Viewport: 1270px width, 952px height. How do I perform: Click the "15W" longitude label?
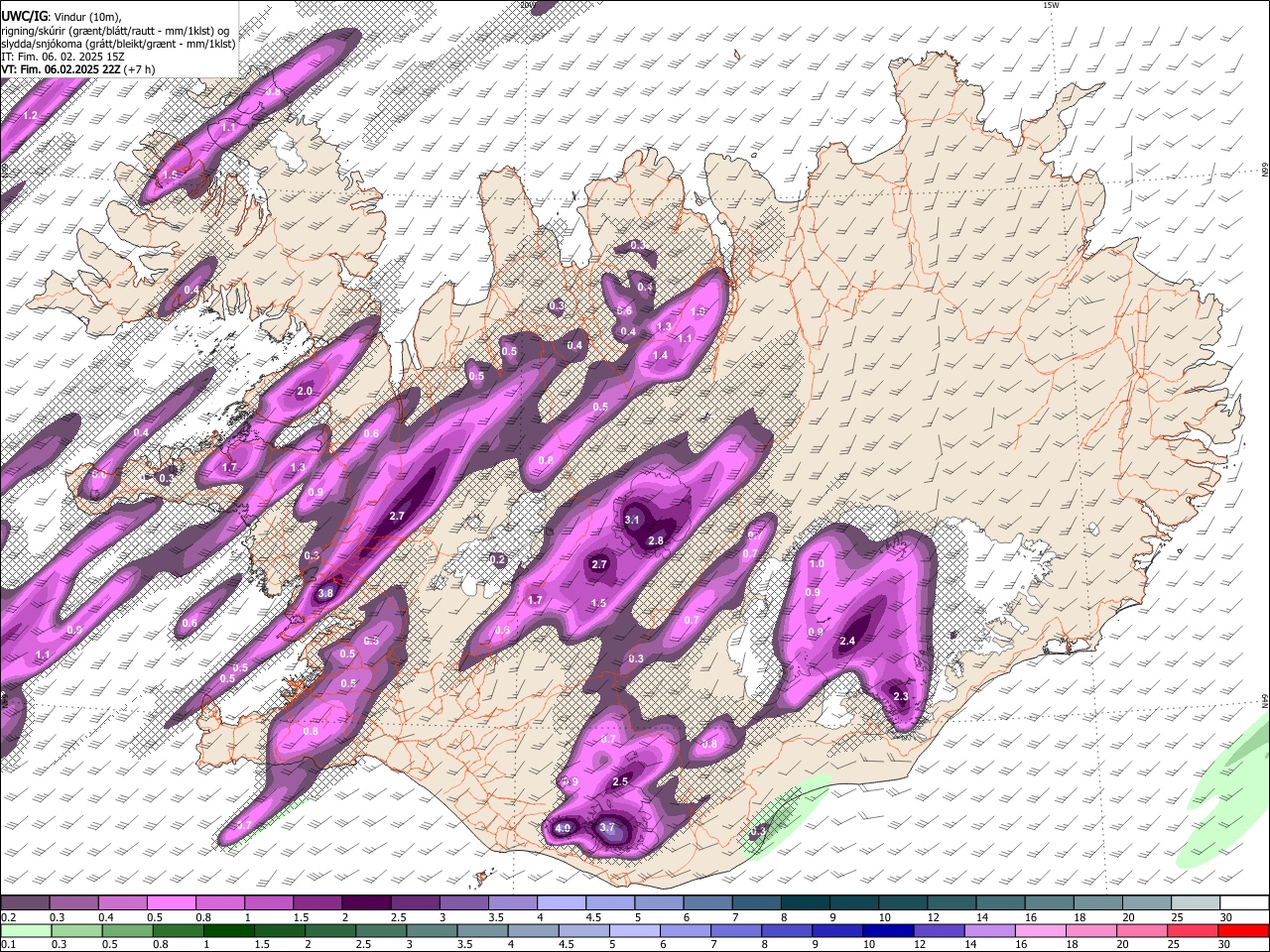click(1051, 5)
